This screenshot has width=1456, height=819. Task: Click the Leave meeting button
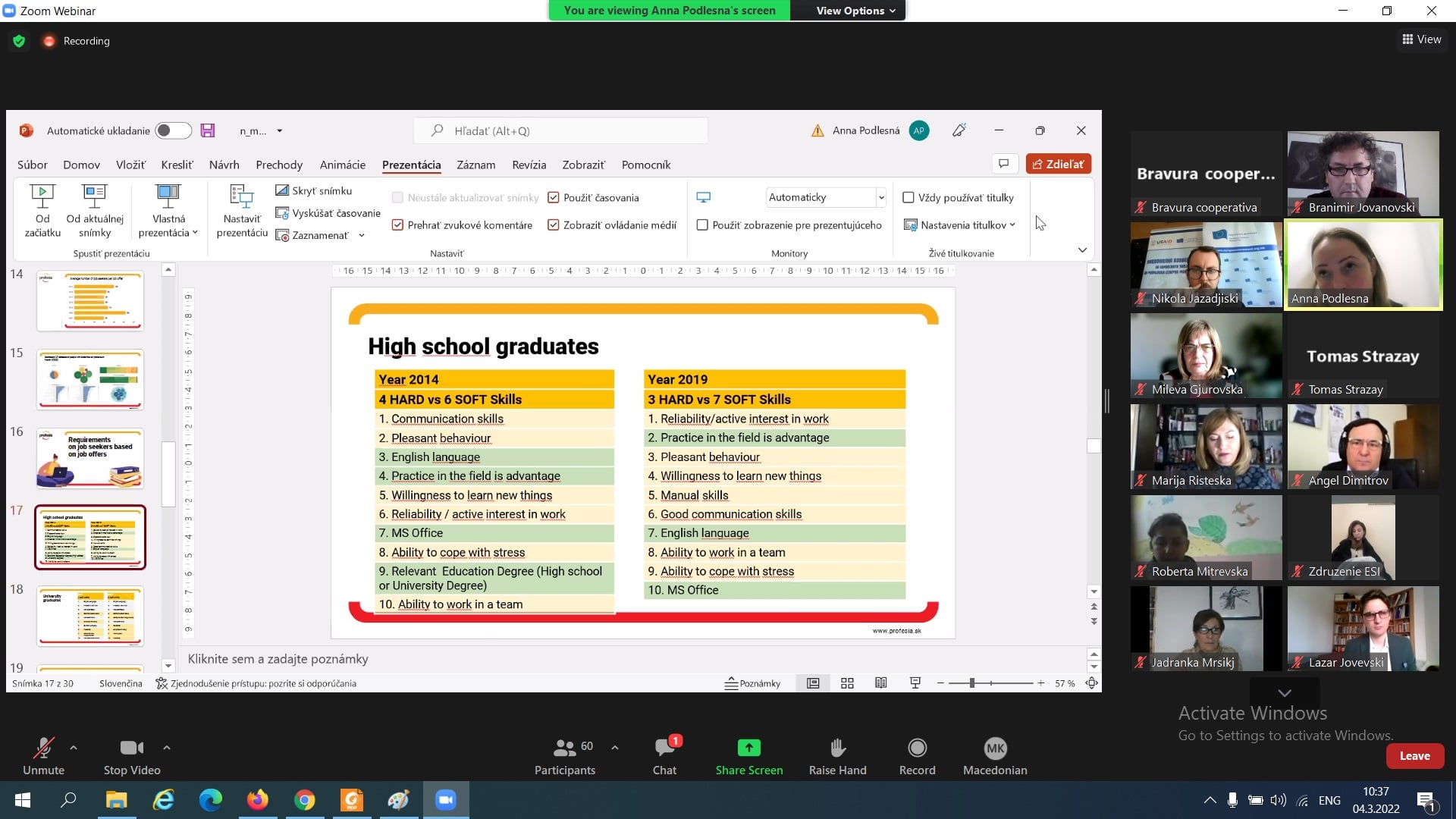pyautogui.click(x=1414, y=756)
